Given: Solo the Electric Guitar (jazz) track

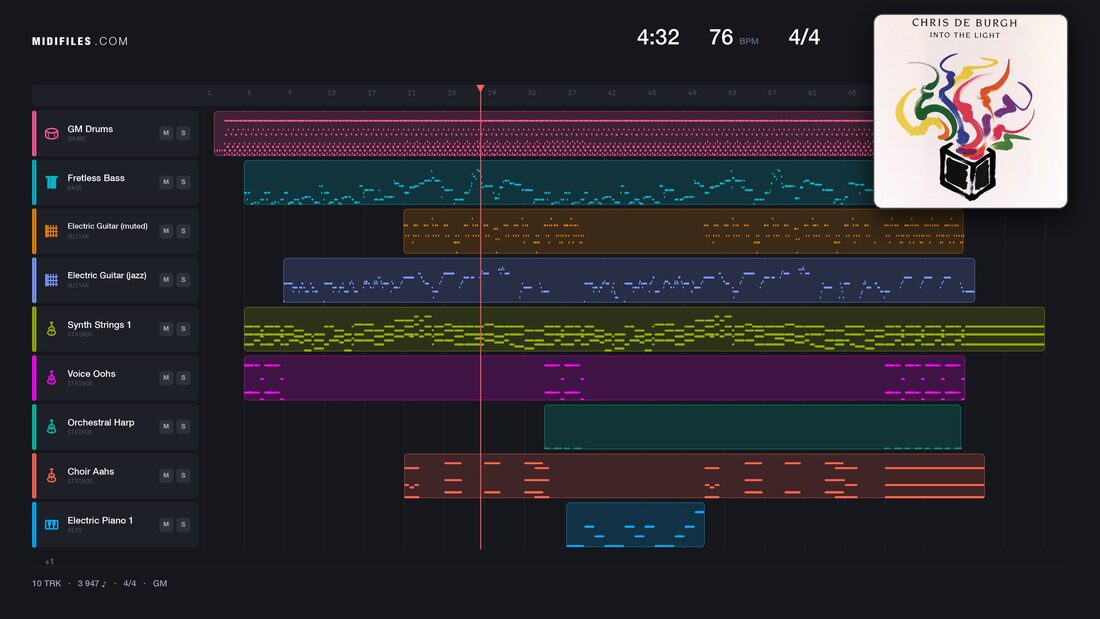Looking at the screenshot, I should click(183, 279).
